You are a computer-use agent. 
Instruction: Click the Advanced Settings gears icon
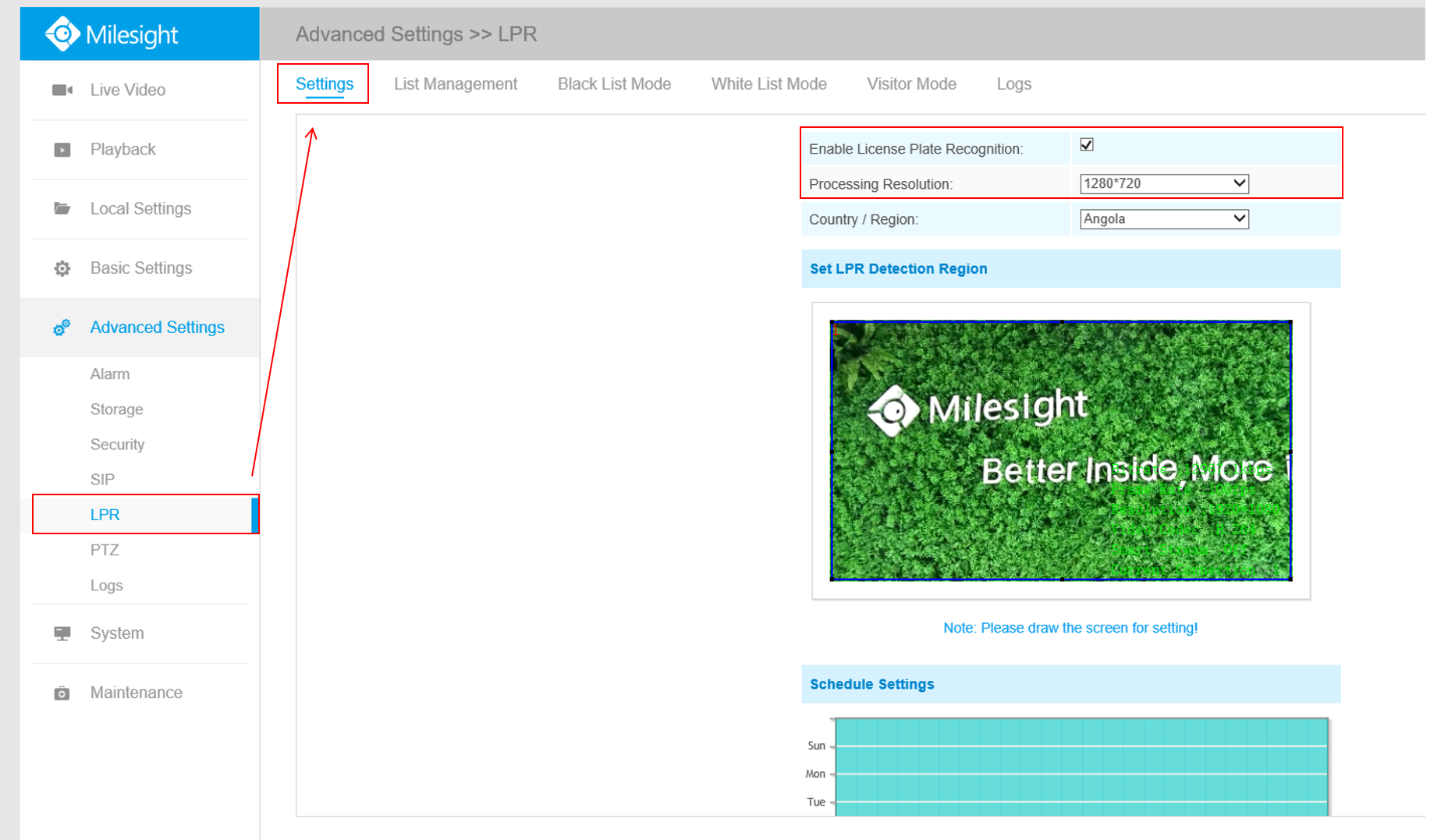[x=62, y=328]
